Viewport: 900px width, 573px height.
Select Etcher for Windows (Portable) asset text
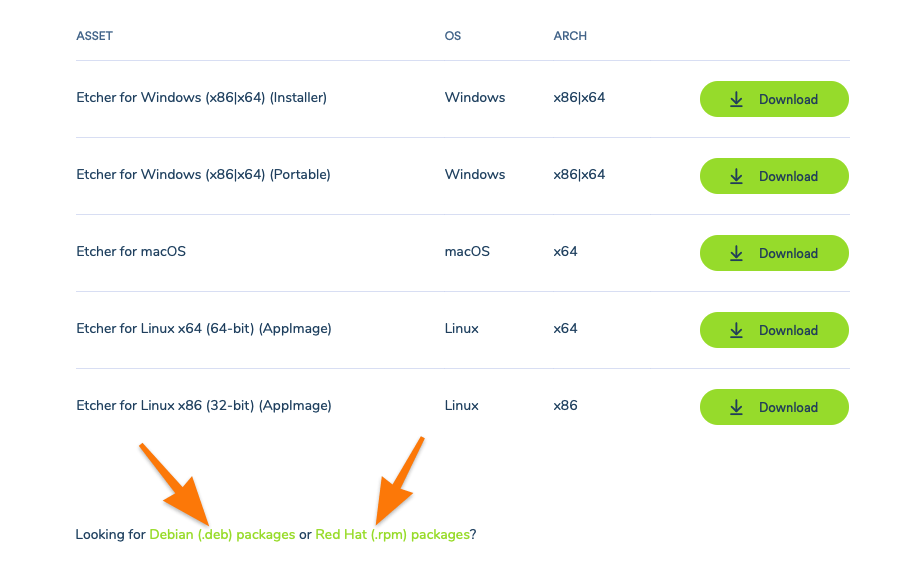tap(203, 175)
